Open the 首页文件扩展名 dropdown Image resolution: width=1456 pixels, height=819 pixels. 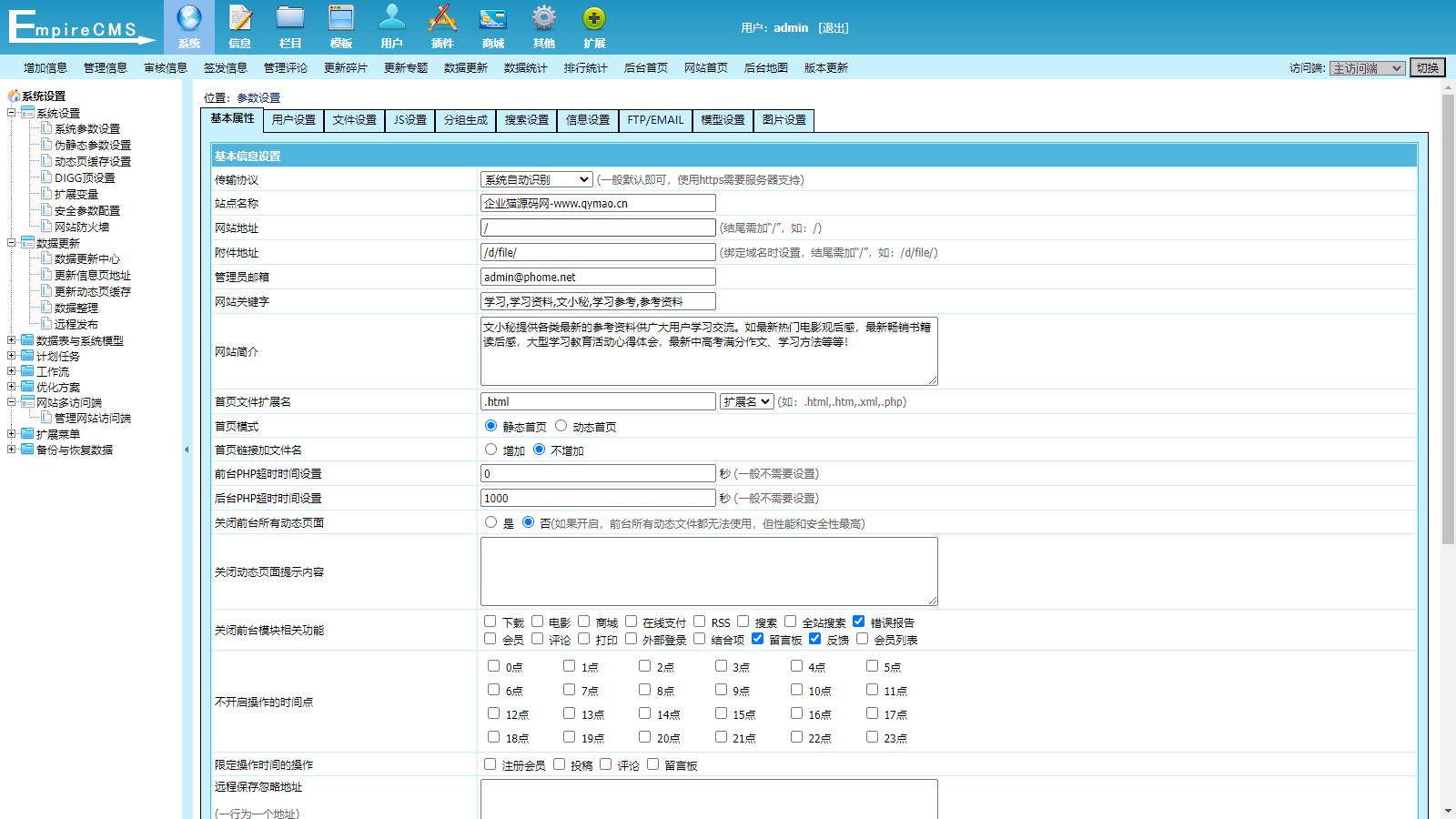click(746, 400)
